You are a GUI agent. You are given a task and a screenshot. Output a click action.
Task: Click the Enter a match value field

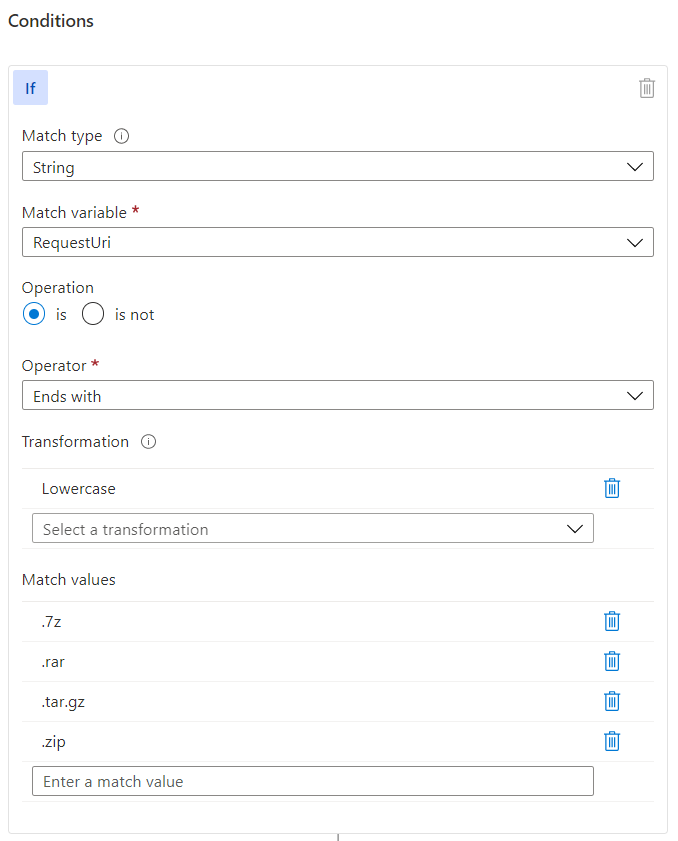[x=313, y=781]
